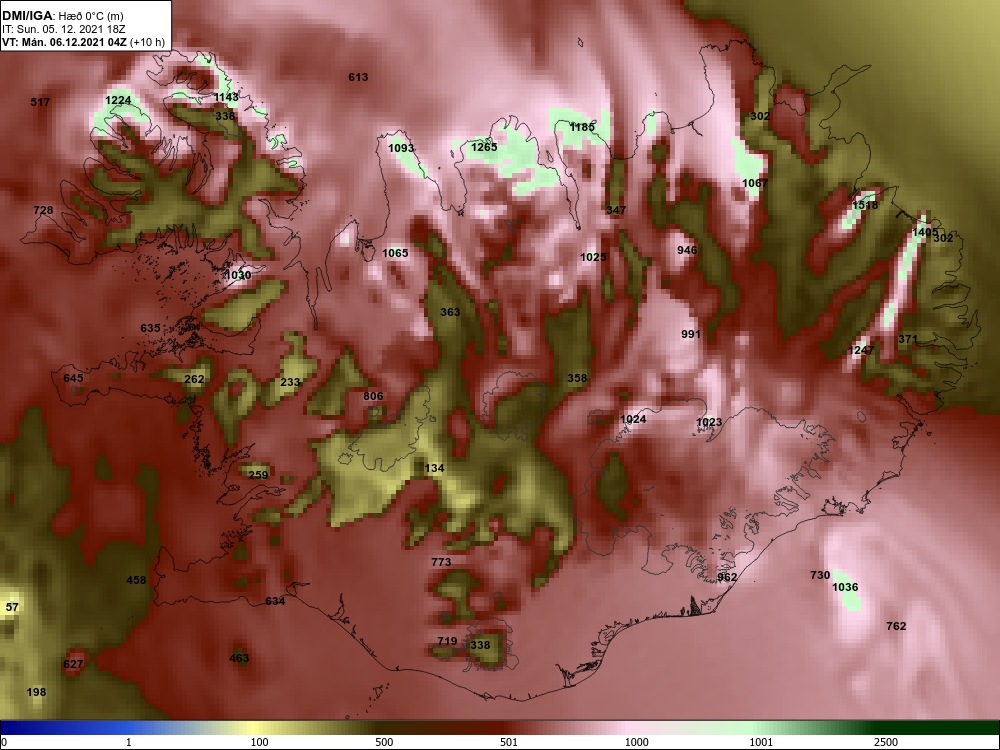Click the map value 634

[x=275, y=601]
